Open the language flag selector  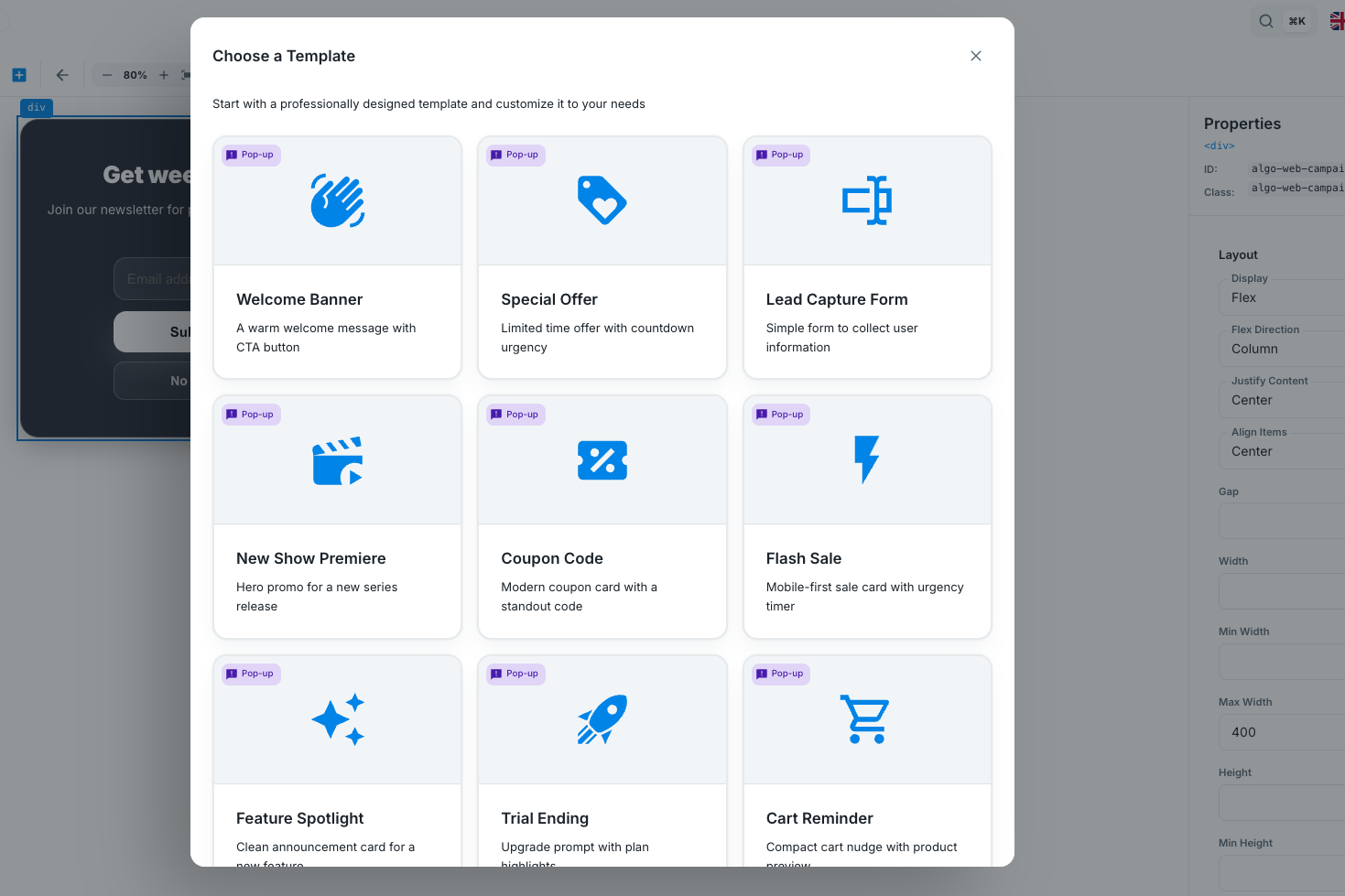[x=1338, y=21]
